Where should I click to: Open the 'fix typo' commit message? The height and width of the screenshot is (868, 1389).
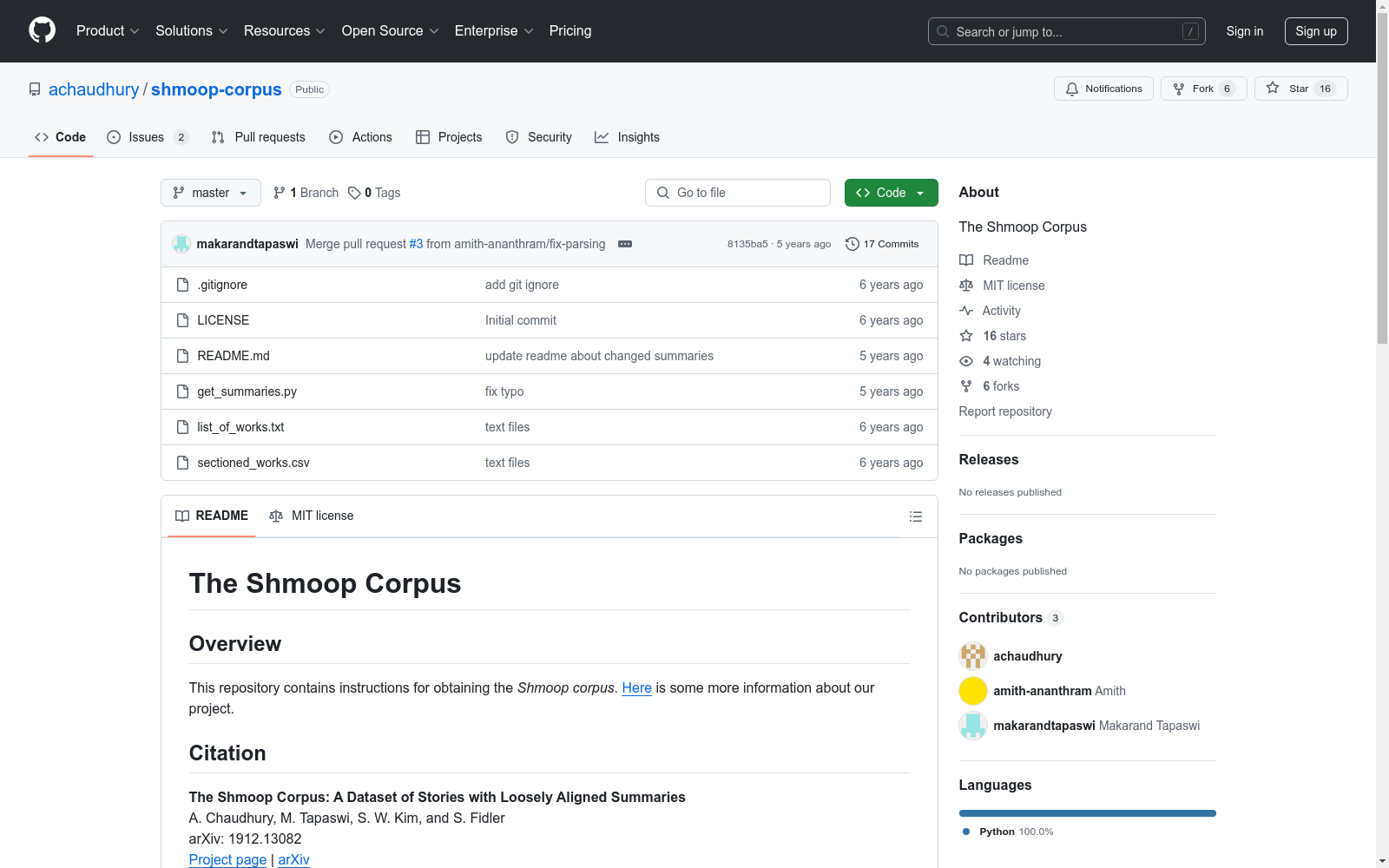[x=504, y=391]
